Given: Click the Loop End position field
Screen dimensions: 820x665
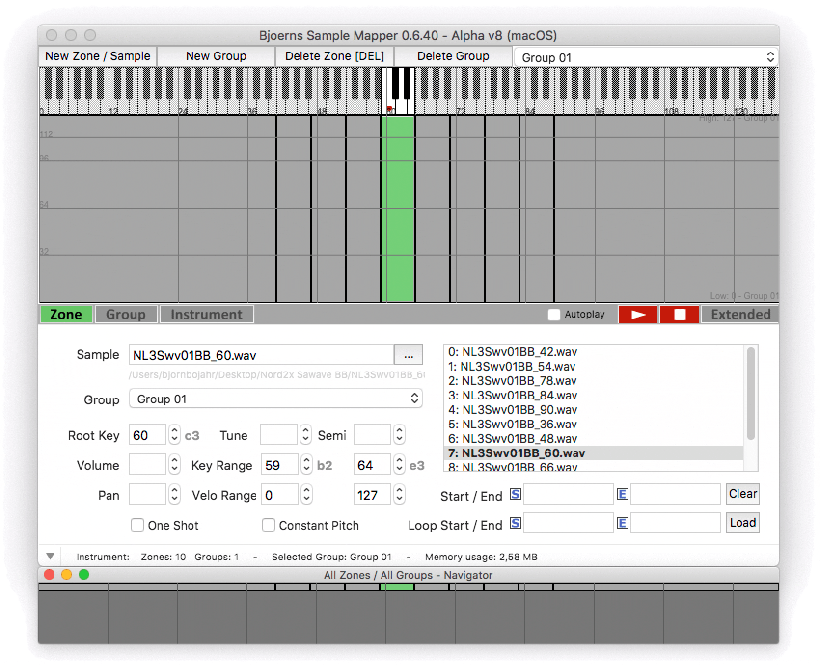Looking at the screenshot, I should click(676, 523).
